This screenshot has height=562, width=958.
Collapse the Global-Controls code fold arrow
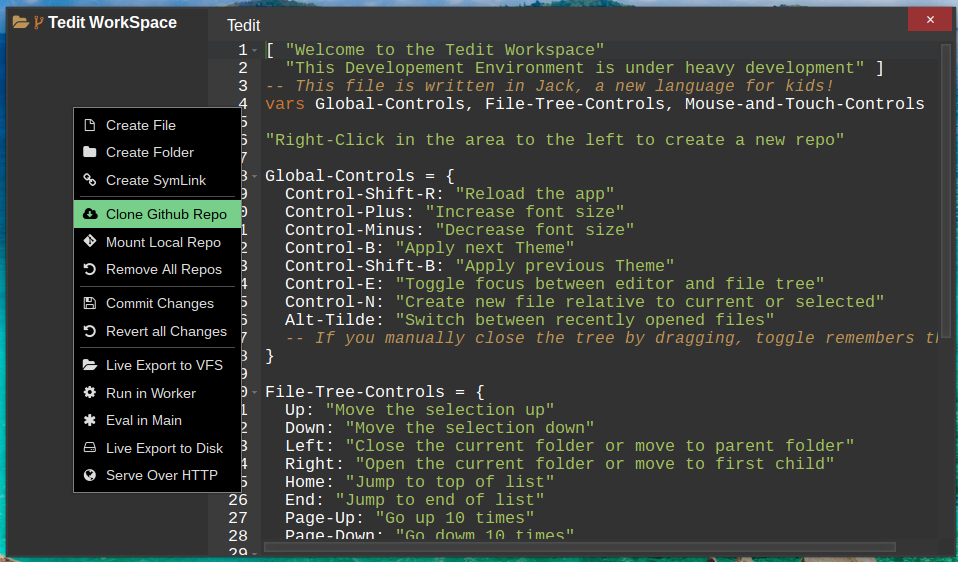[x=255, y=177]
